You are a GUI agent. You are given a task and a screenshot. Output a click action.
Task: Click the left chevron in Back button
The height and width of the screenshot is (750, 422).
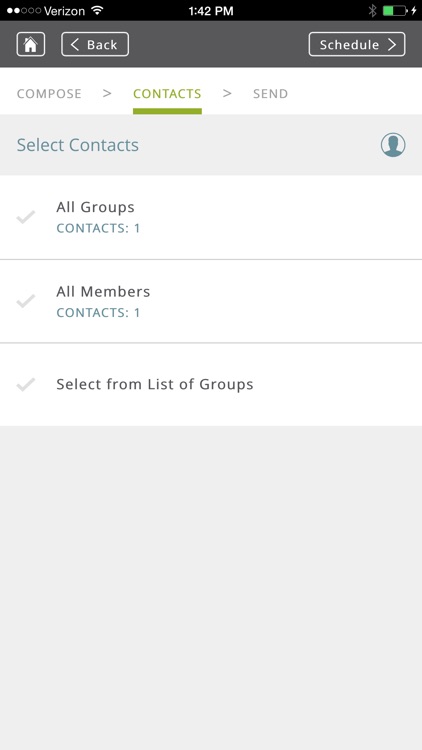click(75, 44)
